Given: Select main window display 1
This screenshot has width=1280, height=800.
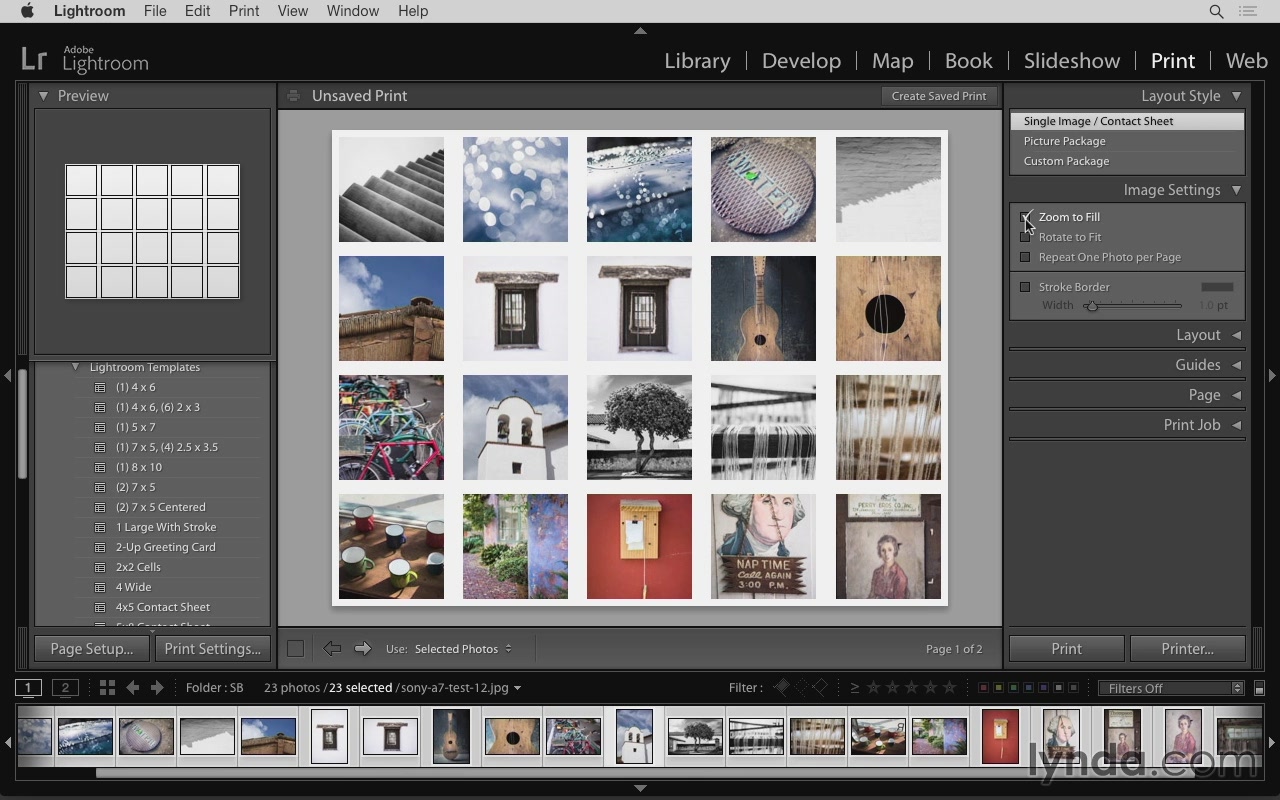Looking at the screenshot, I should click(x=28, y=688).
